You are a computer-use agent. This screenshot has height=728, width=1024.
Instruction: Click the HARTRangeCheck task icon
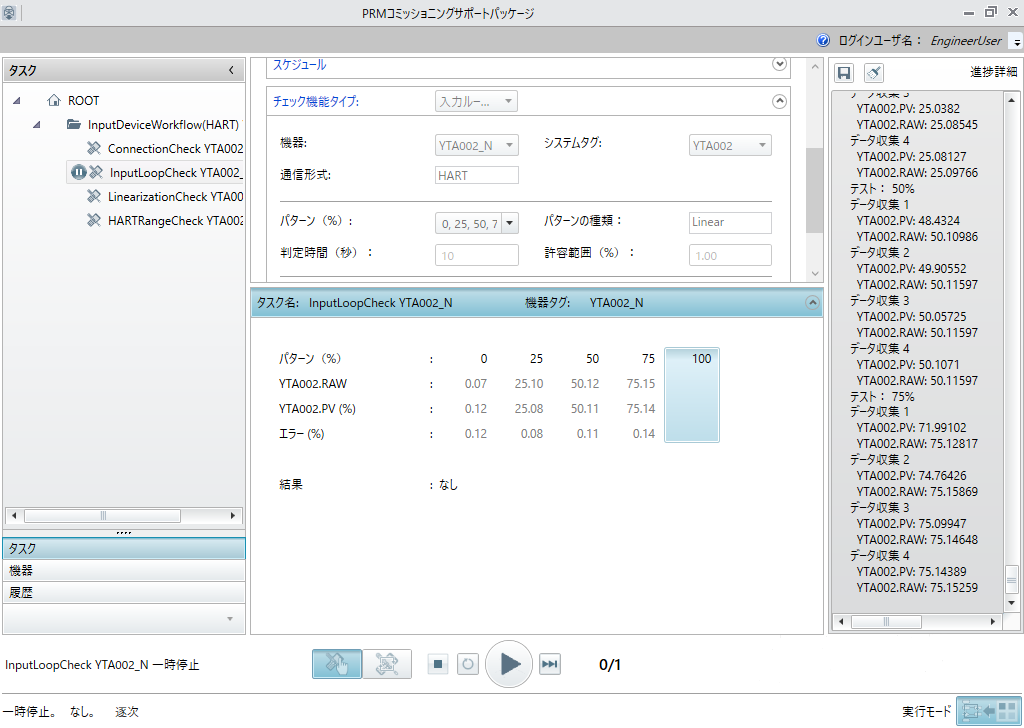point(94,221)
